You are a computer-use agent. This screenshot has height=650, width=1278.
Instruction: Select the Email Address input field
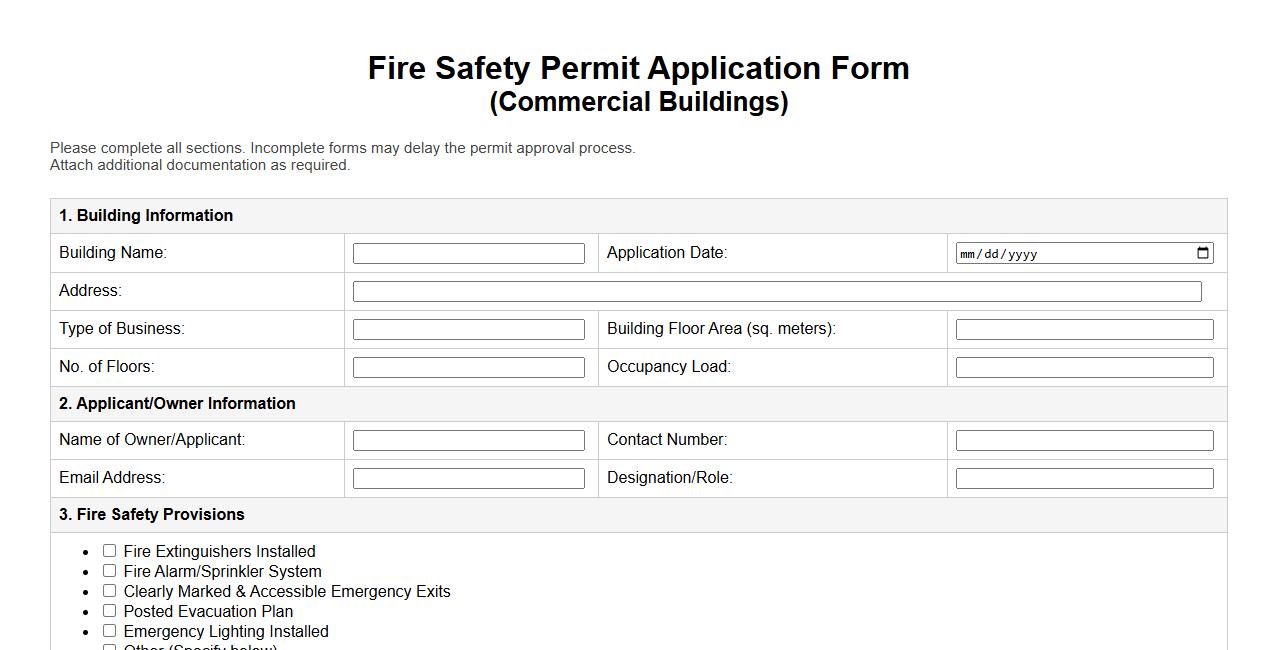coord(468,477)
